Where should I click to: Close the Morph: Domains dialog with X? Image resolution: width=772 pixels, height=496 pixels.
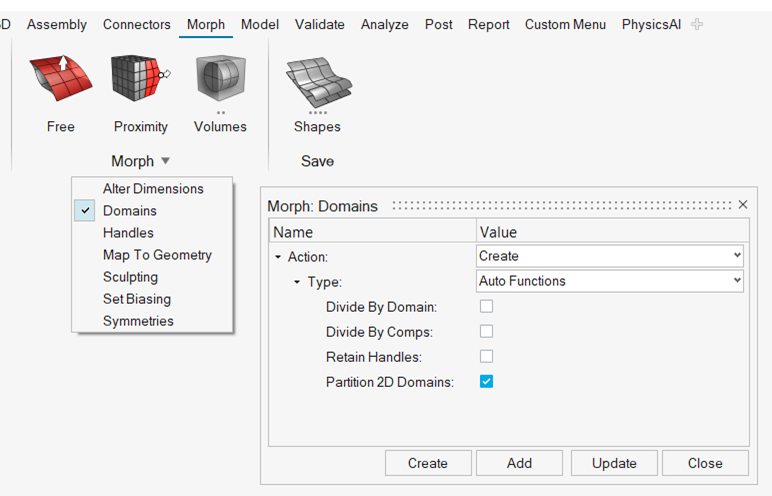(x=742, y=205)
